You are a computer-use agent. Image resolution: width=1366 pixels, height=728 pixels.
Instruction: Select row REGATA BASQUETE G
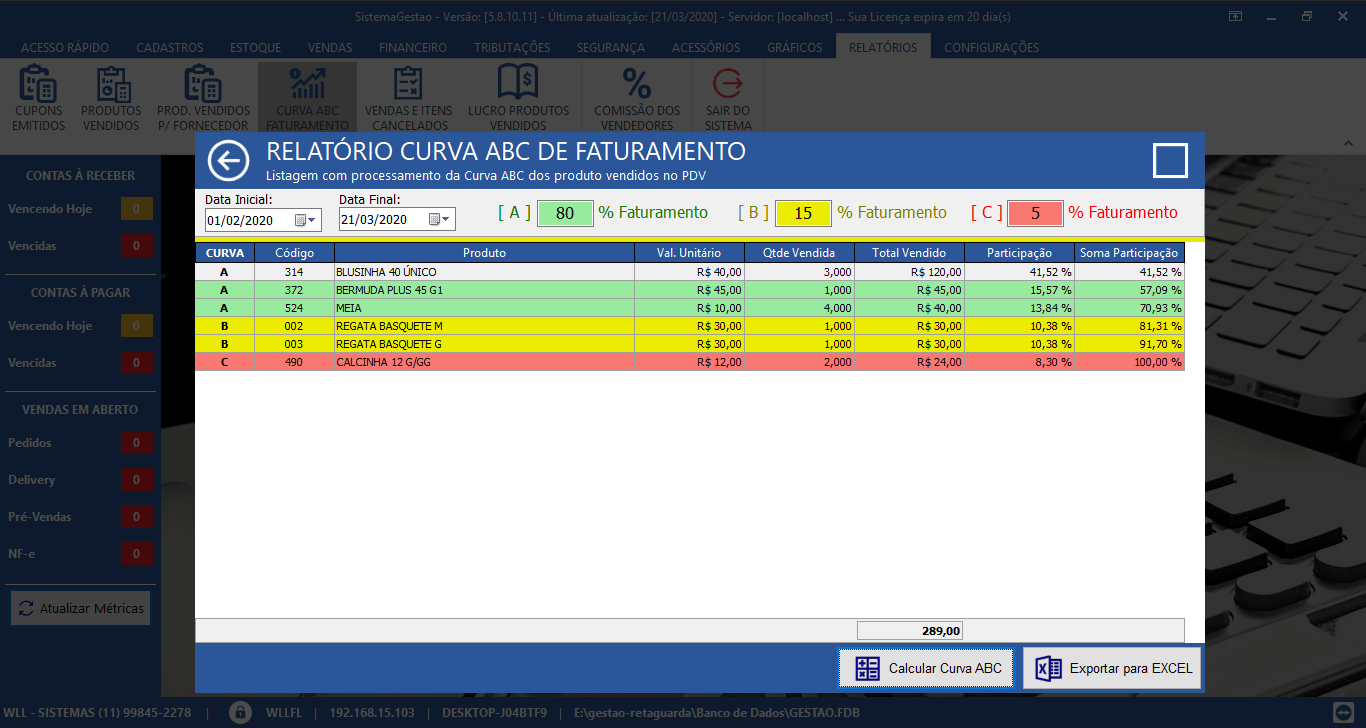(x=689, y=344)
